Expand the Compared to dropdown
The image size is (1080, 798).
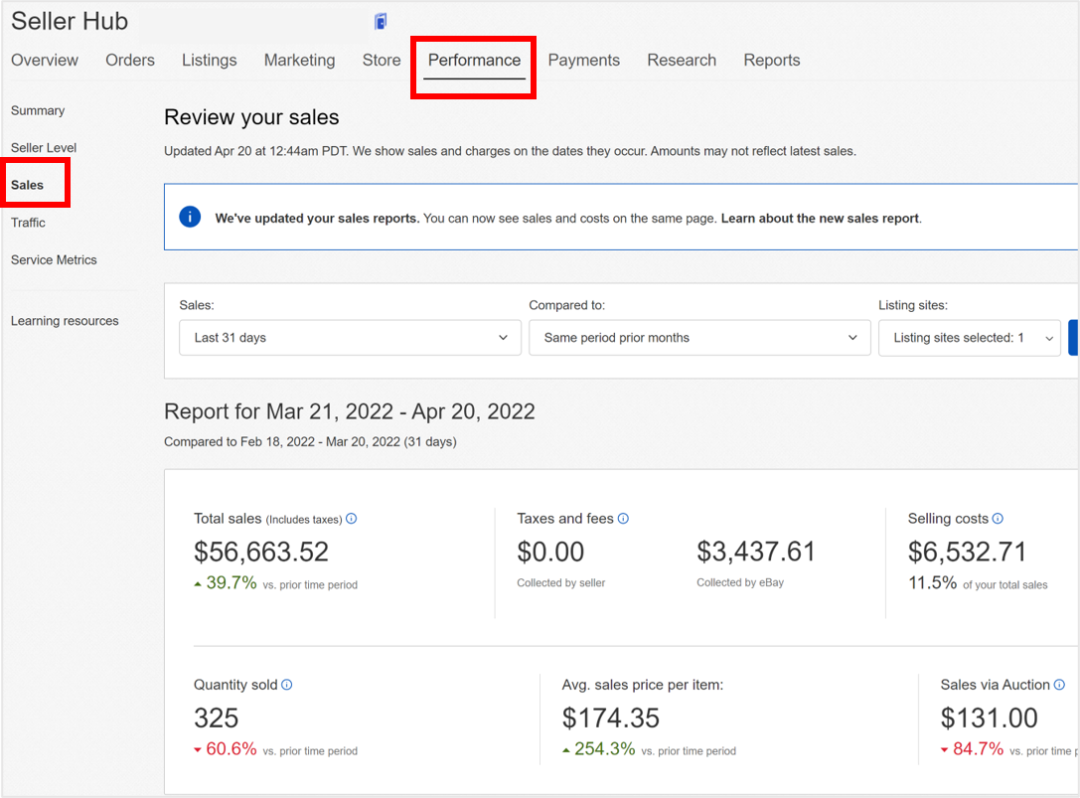click(x=699, y=338)
